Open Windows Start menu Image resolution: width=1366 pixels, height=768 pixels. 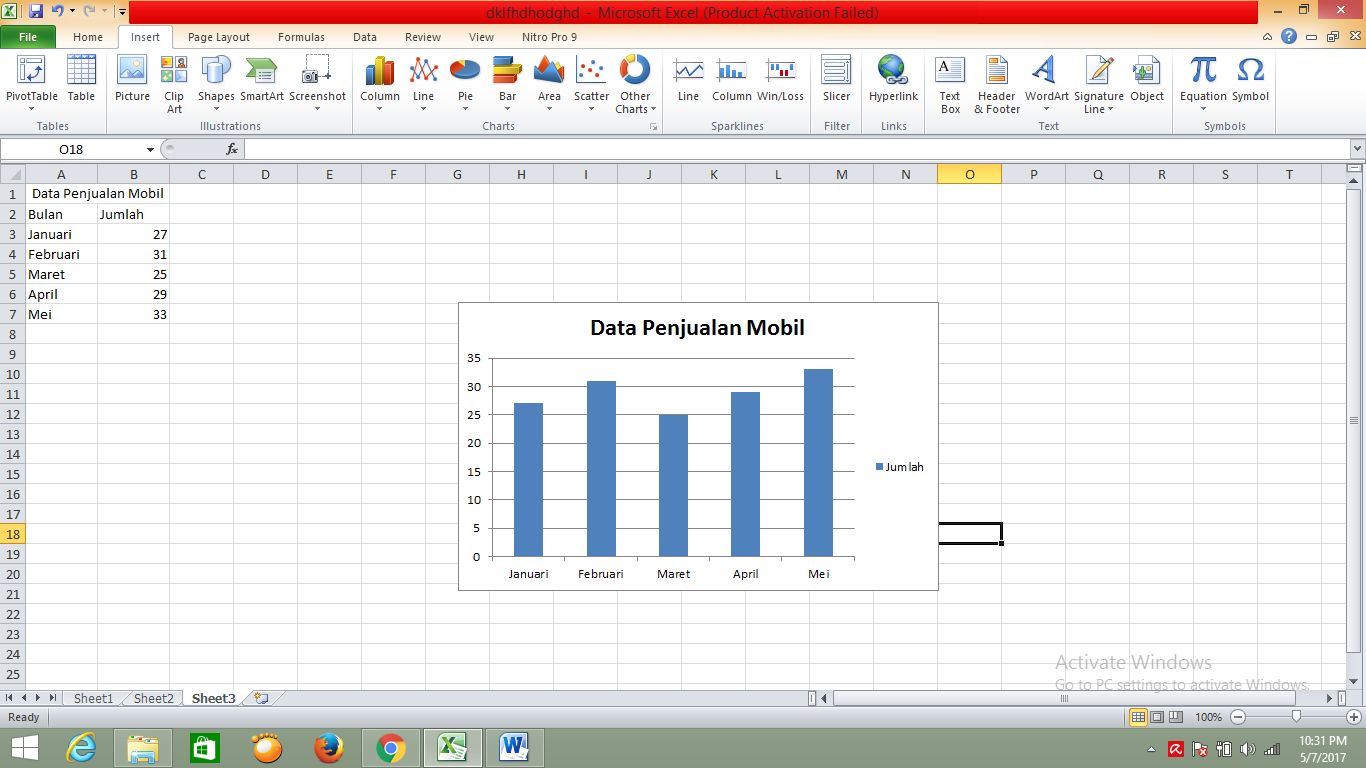[24, 748]
